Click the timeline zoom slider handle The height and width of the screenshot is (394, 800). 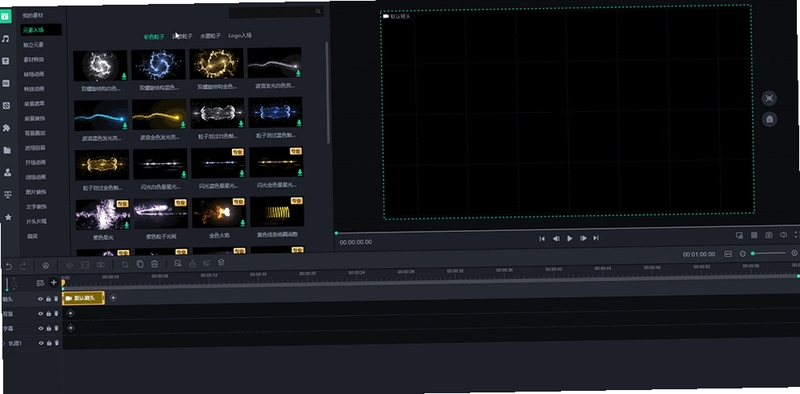click(x=753, y=253)
